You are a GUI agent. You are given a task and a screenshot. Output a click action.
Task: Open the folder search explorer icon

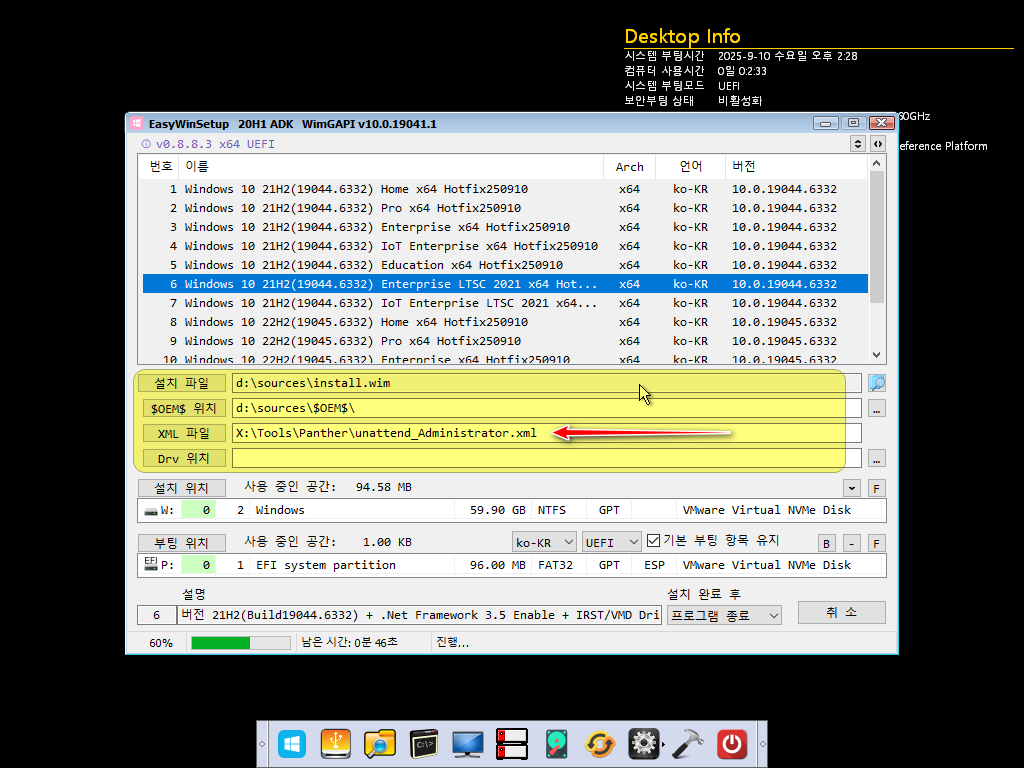379,744
